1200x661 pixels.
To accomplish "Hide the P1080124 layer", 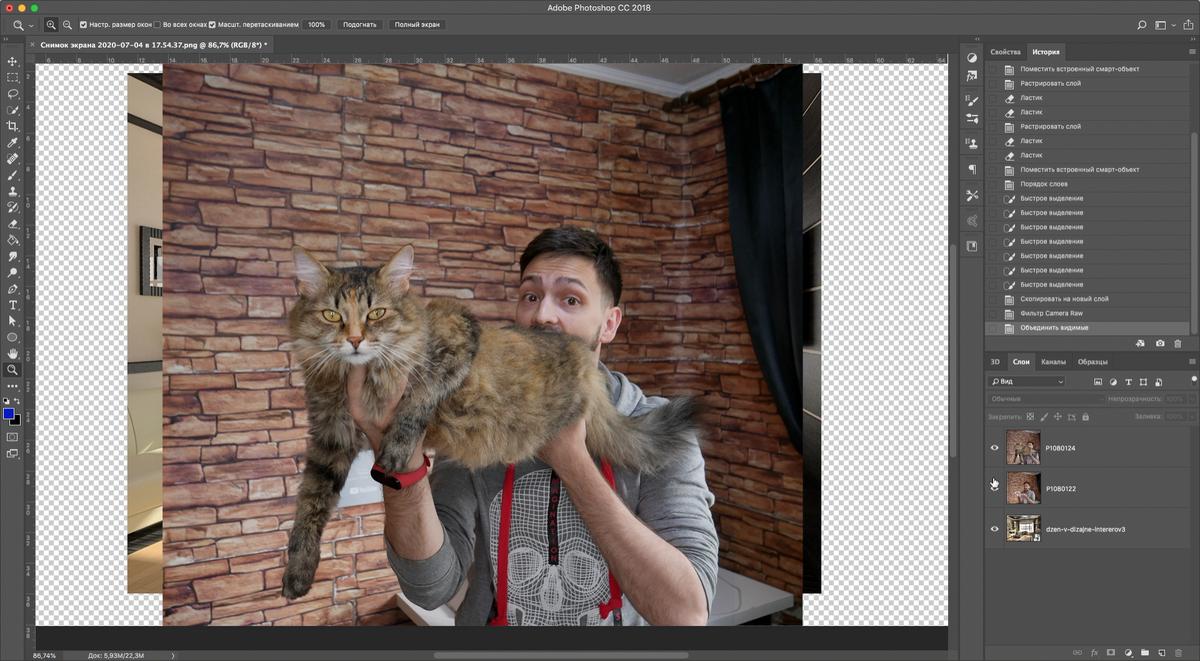I will click(994, 448).
